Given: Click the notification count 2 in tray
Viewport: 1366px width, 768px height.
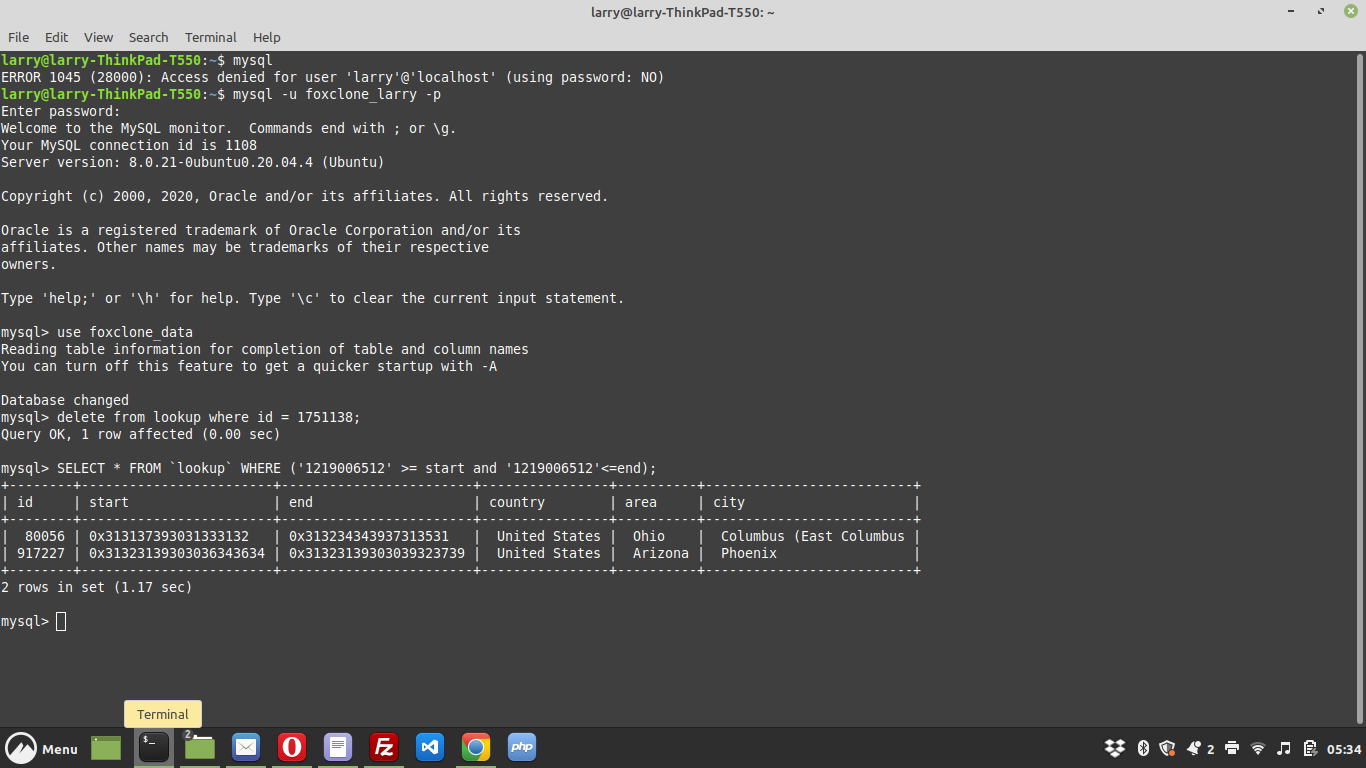Looking at the screenshot, I should (1211, 749).
